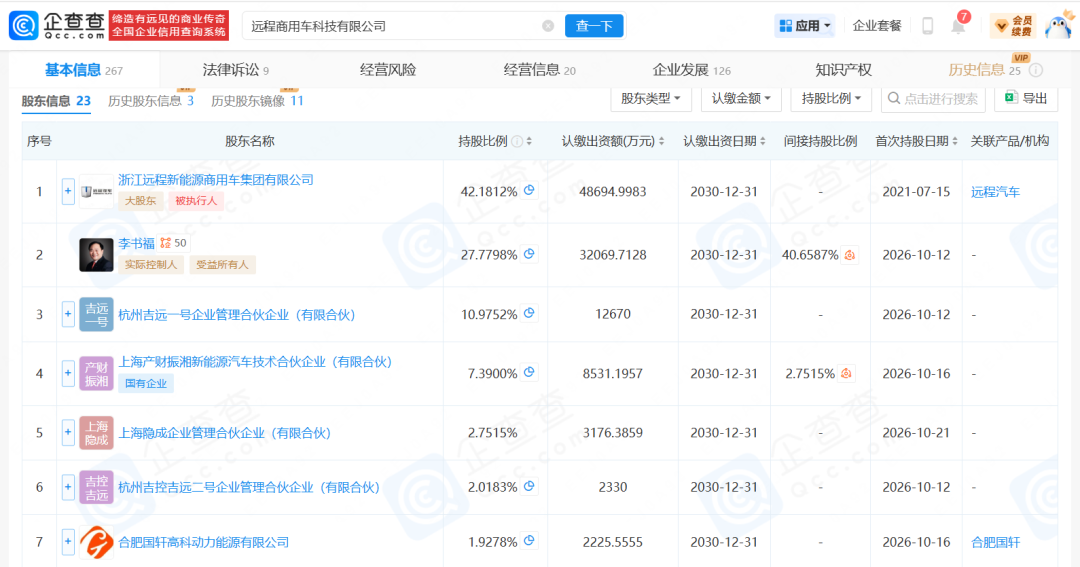This screenshot has height=567, width=1080.
Task: Click share chart icon beside 42.1812%
Action: coord(529,191)
